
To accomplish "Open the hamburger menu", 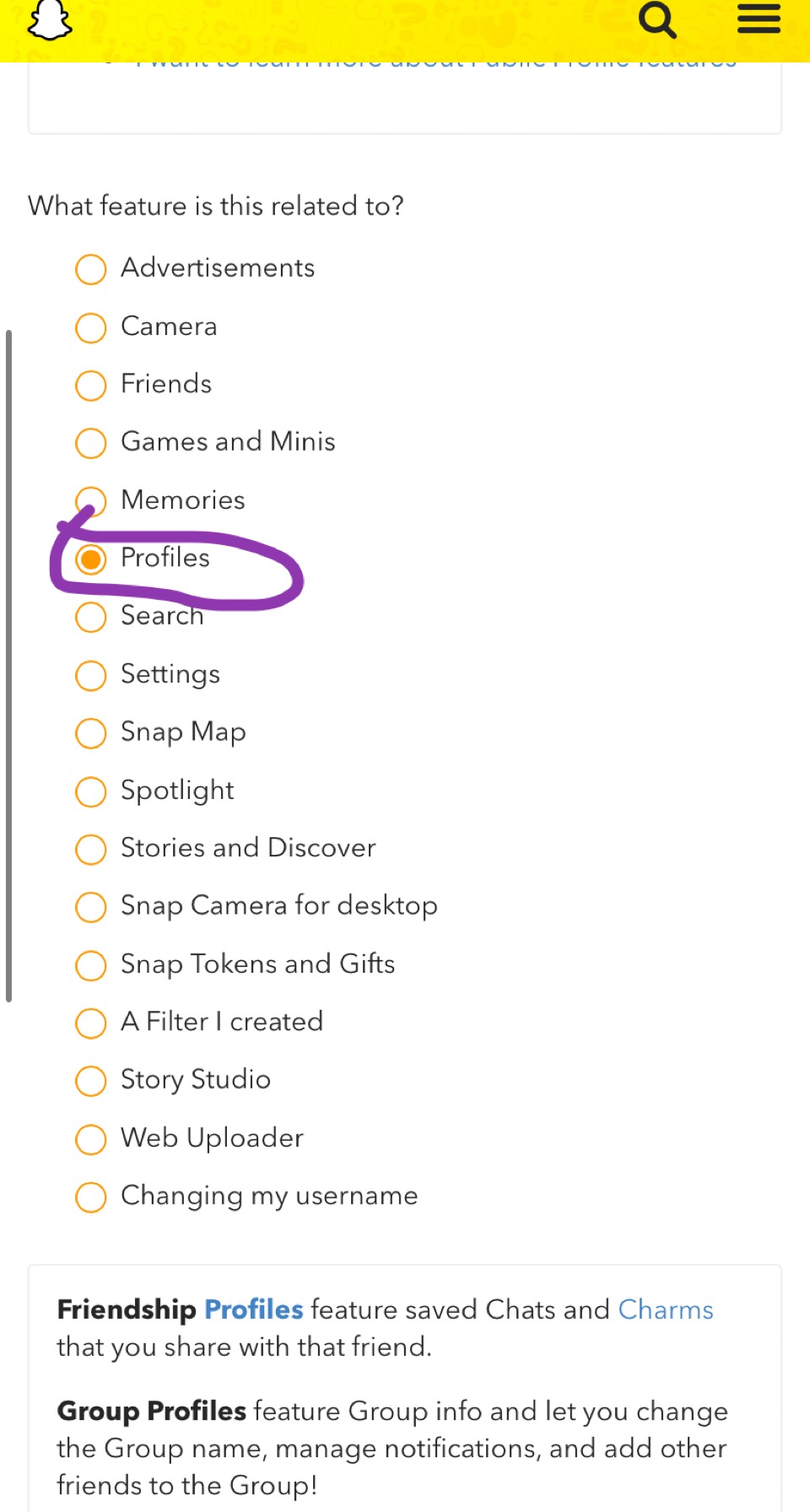I will click(x=759, y=18).
